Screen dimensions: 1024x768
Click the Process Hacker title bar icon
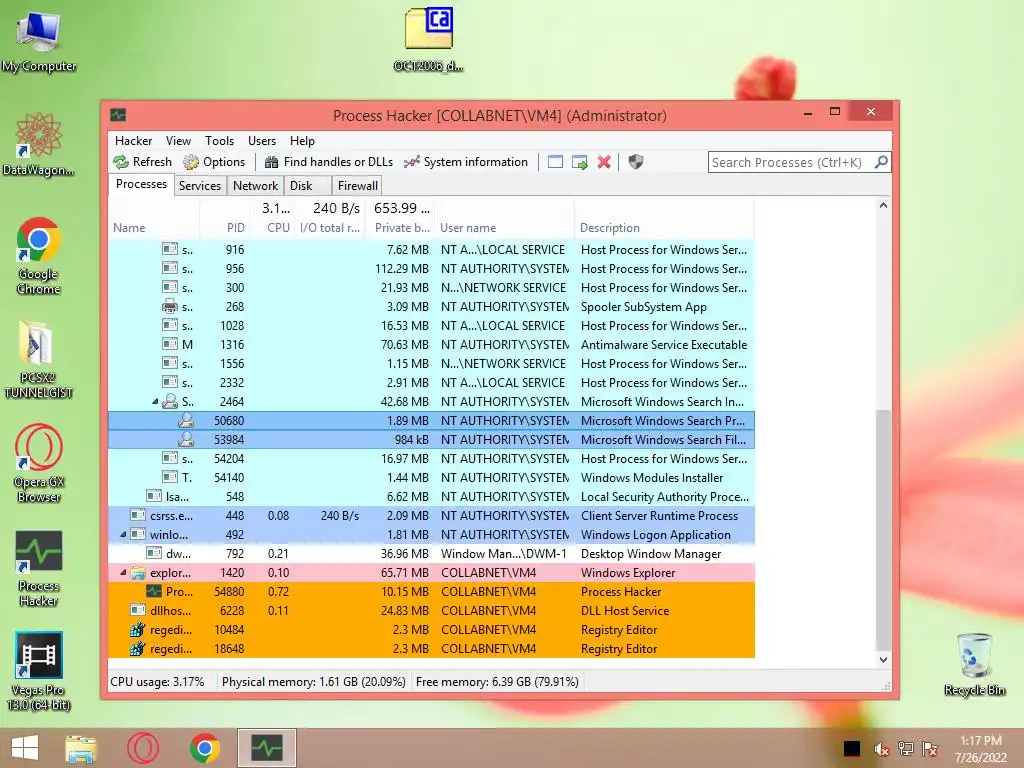click(118, 116)
